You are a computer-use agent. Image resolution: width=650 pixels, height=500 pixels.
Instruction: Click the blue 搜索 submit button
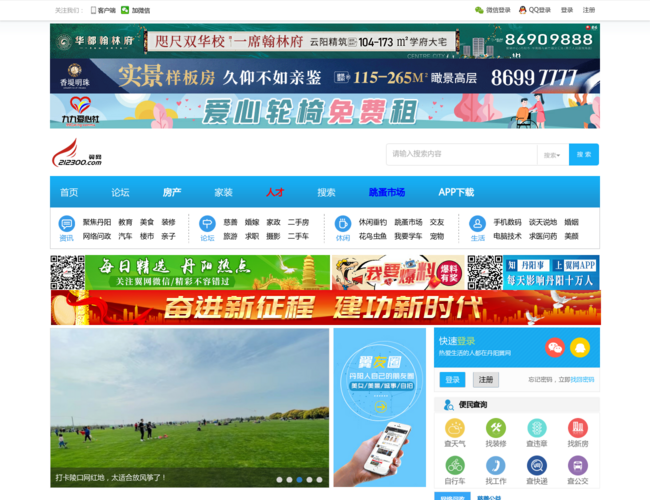click(x=584, y=154)
